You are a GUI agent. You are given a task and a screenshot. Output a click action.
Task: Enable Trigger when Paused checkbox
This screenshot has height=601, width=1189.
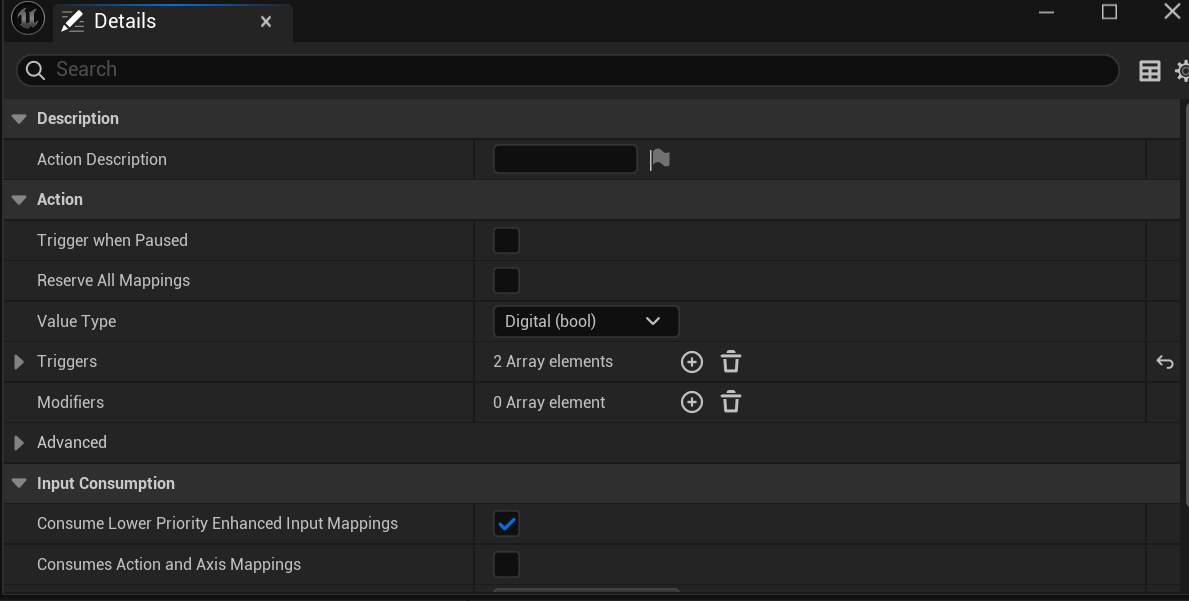507,241
